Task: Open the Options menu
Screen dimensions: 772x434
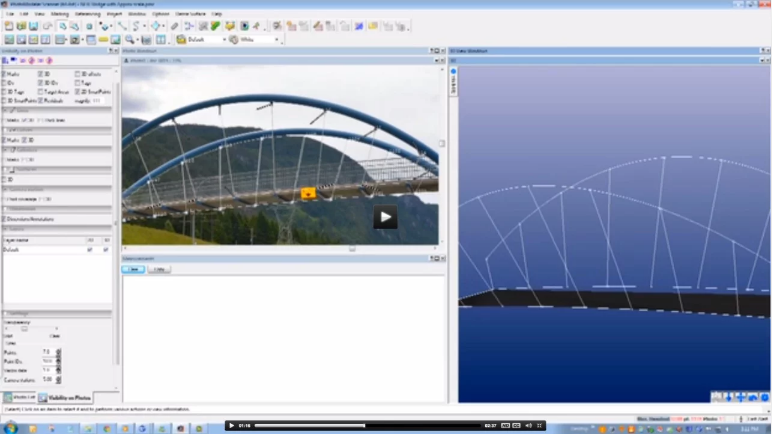Action: [161, 14]
